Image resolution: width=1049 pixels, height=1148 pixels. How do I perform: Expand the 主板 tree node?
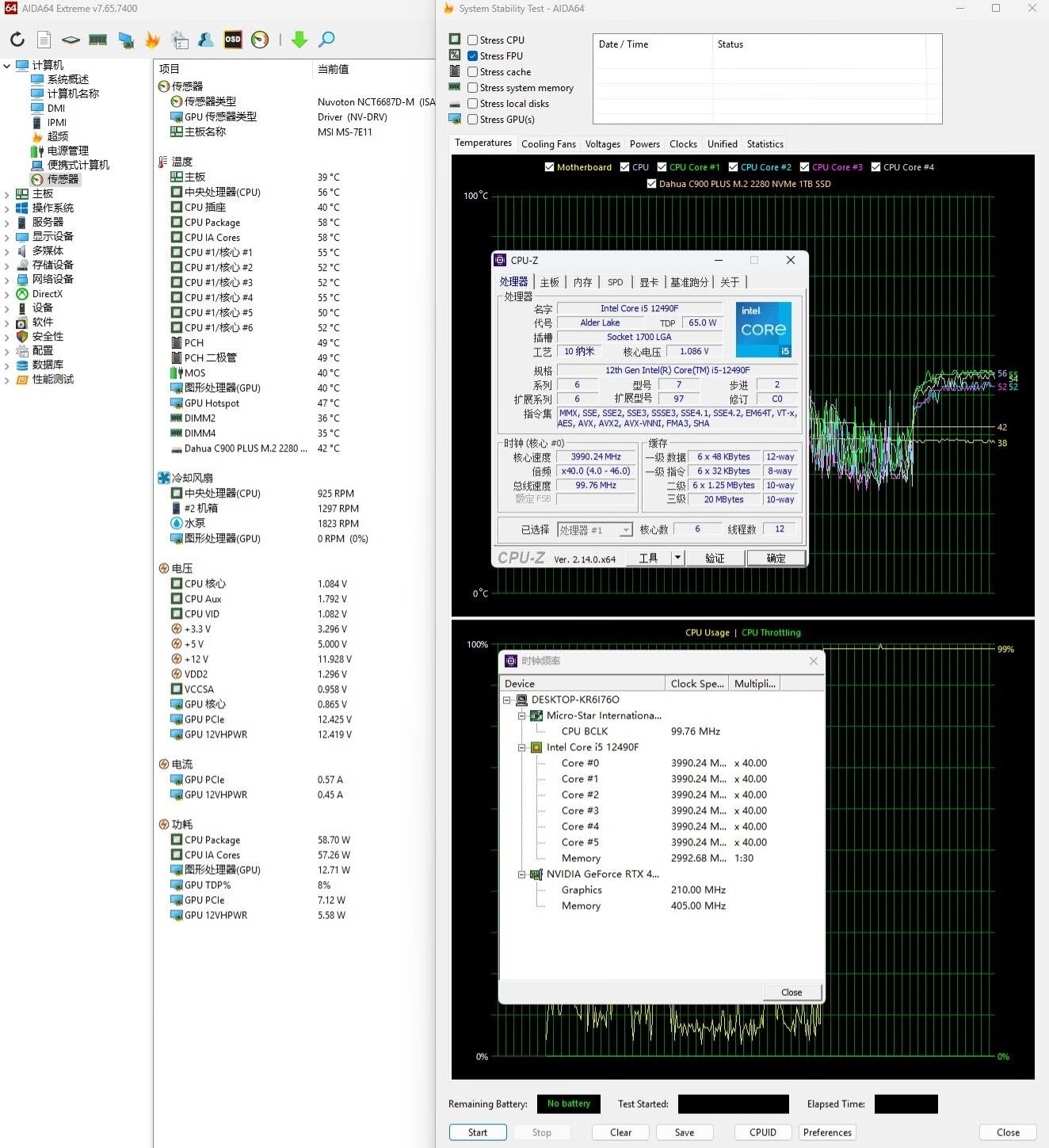7,194
